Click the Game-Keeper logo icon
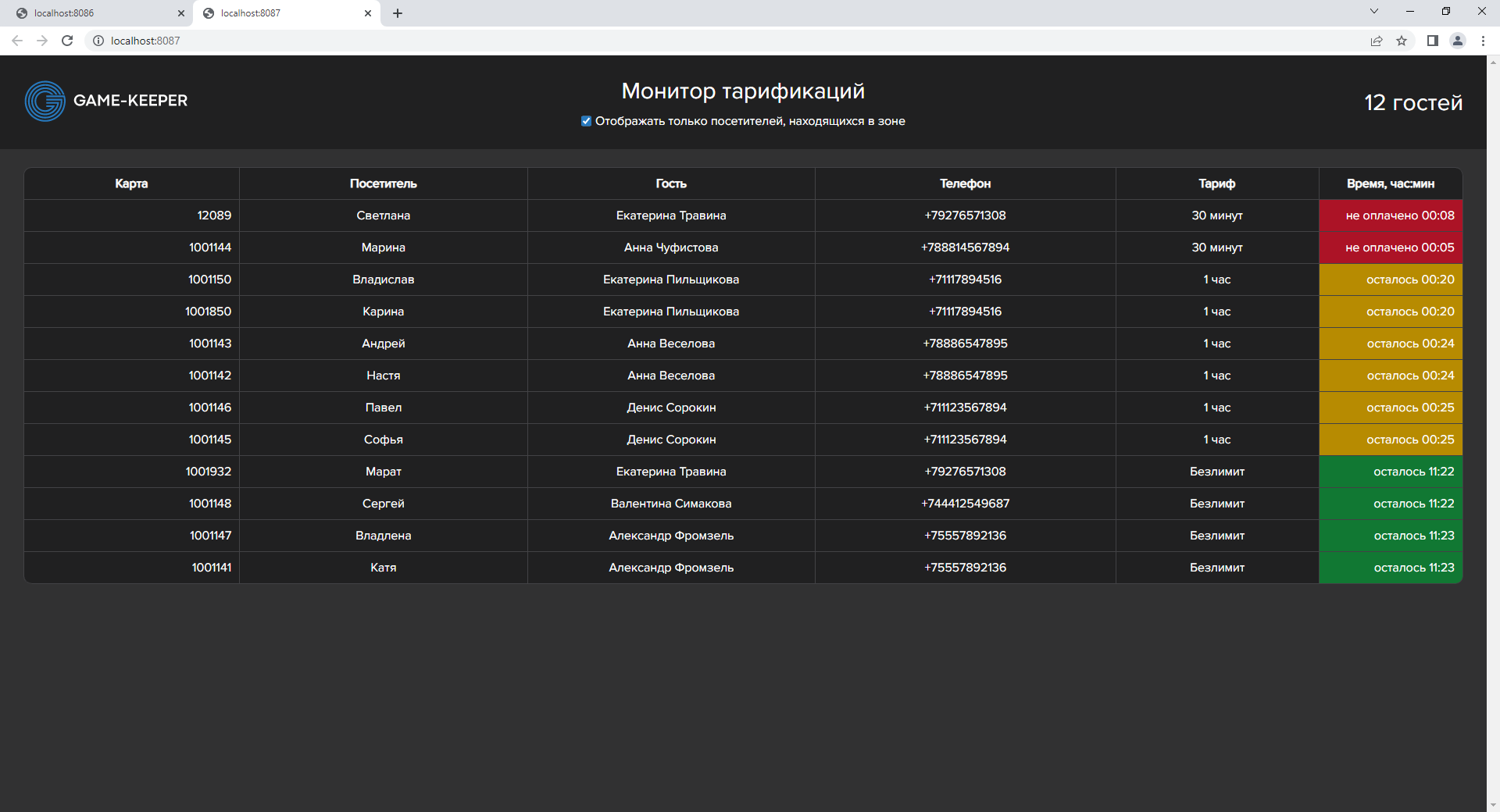Screen dimensions: 1500x812 45,101
